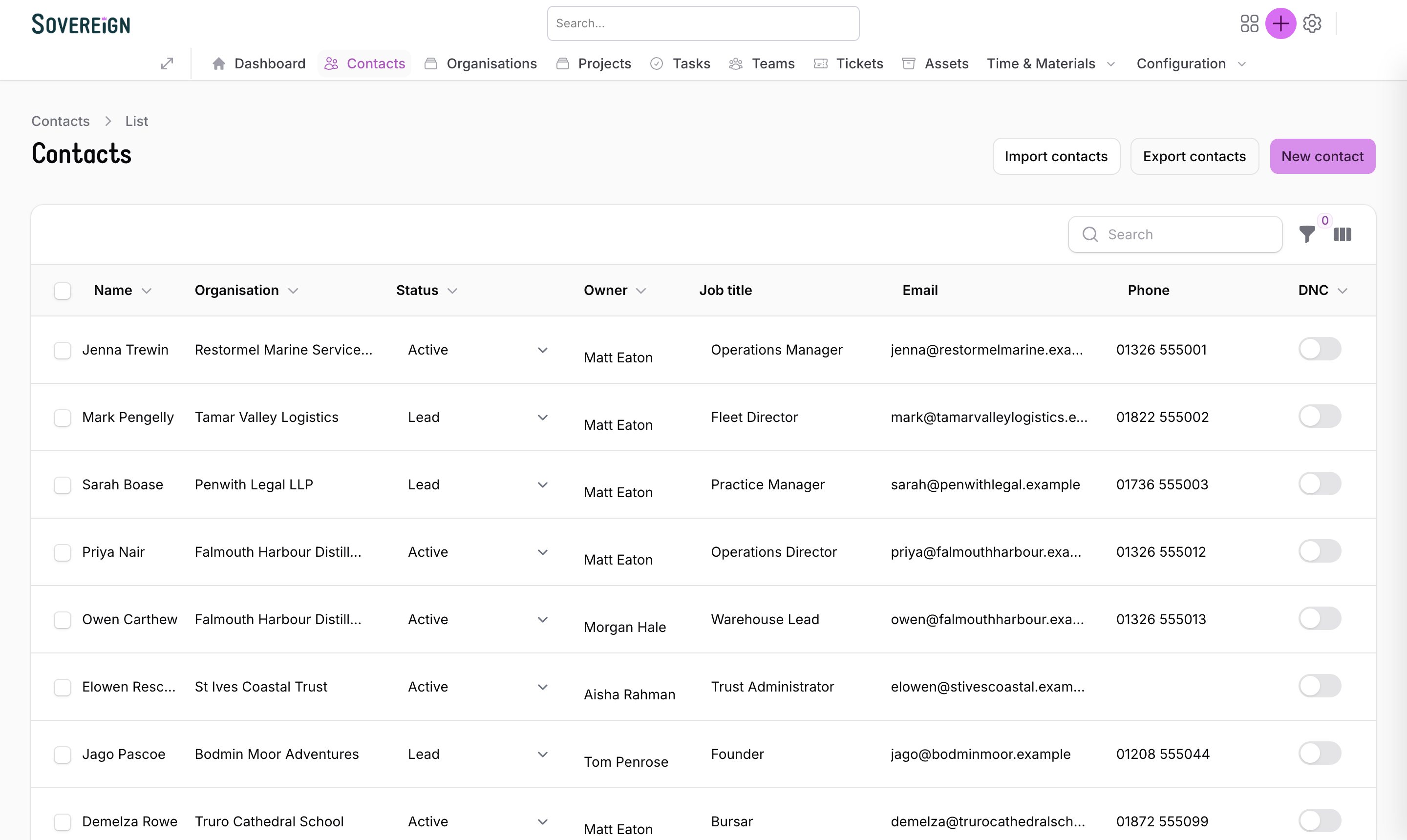Turn on DNC for Priya Nair
This screenshot has width=1407, height=840.
click(1320, 551)
